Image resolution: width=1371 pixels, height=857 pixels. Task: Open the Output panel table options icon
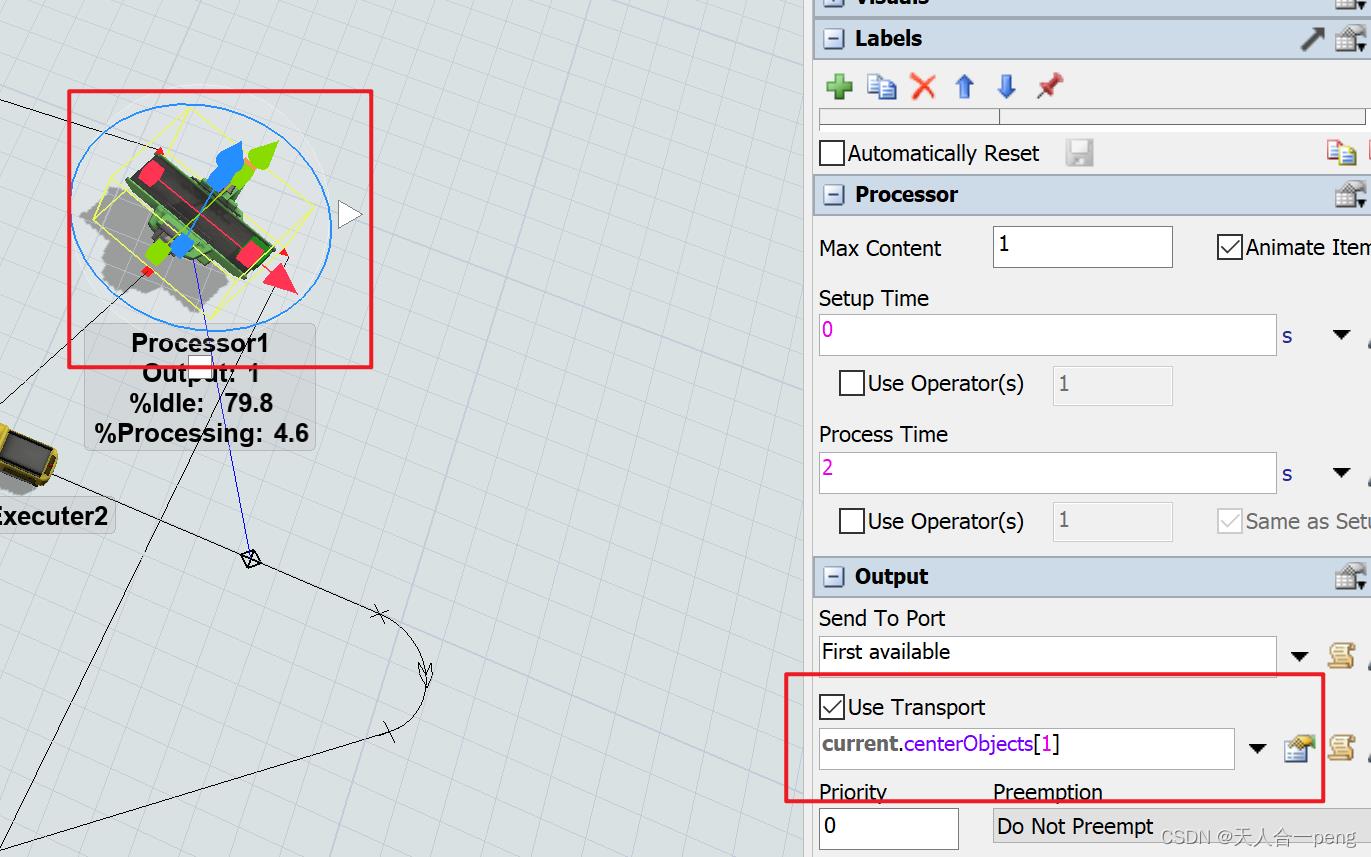pyautogui.click(x=1350, y=577)
